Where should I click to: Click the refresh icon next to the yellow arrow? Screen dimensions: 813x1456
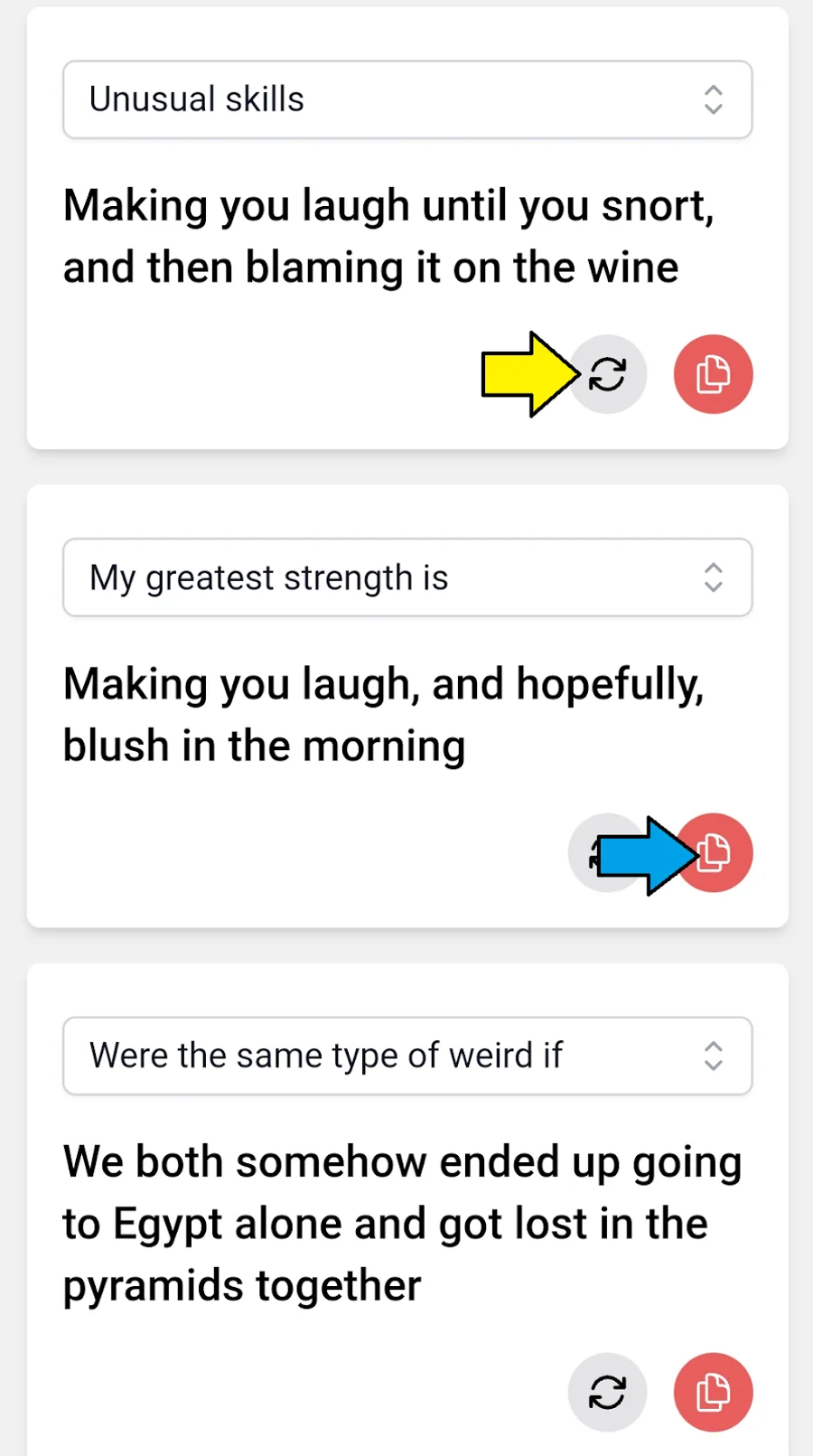(x=607, y=373)
